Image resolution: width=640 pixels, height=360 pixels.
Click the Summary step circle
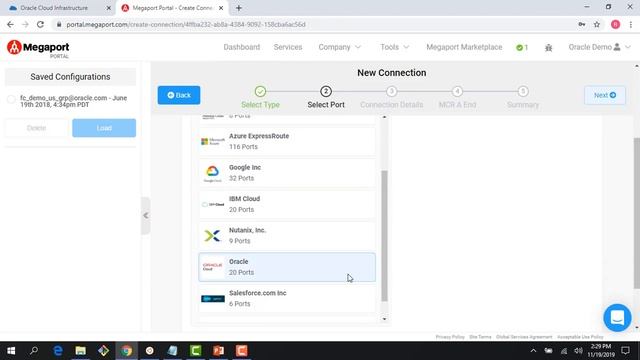coord(523,91)
